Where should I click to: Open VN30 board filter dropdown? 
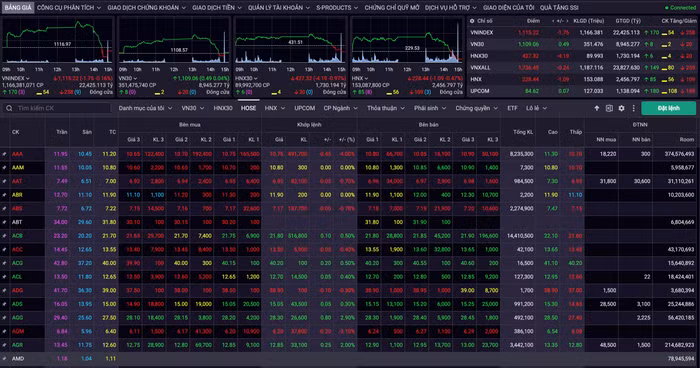click(x=192, y=108)
